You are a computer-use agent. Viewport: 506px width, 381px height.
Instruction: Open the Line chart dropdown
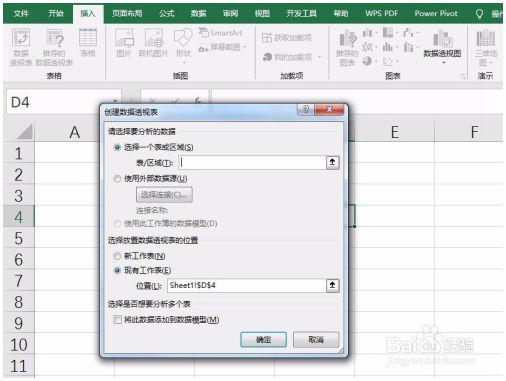point(369,47)
